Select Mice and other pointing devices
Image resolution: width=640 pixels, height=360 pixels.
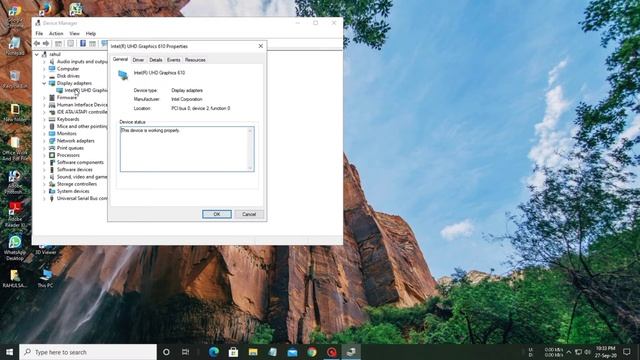pyautogui.click(x=82, y=127)
